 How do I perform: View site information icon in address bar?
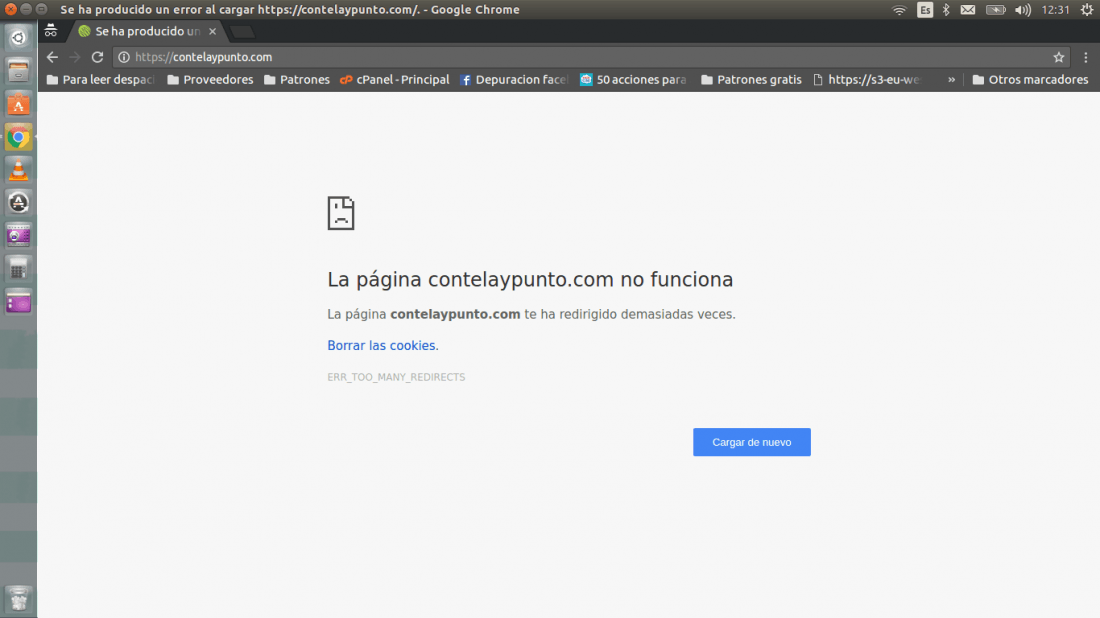pyautogui.click(x=123, y=58)
